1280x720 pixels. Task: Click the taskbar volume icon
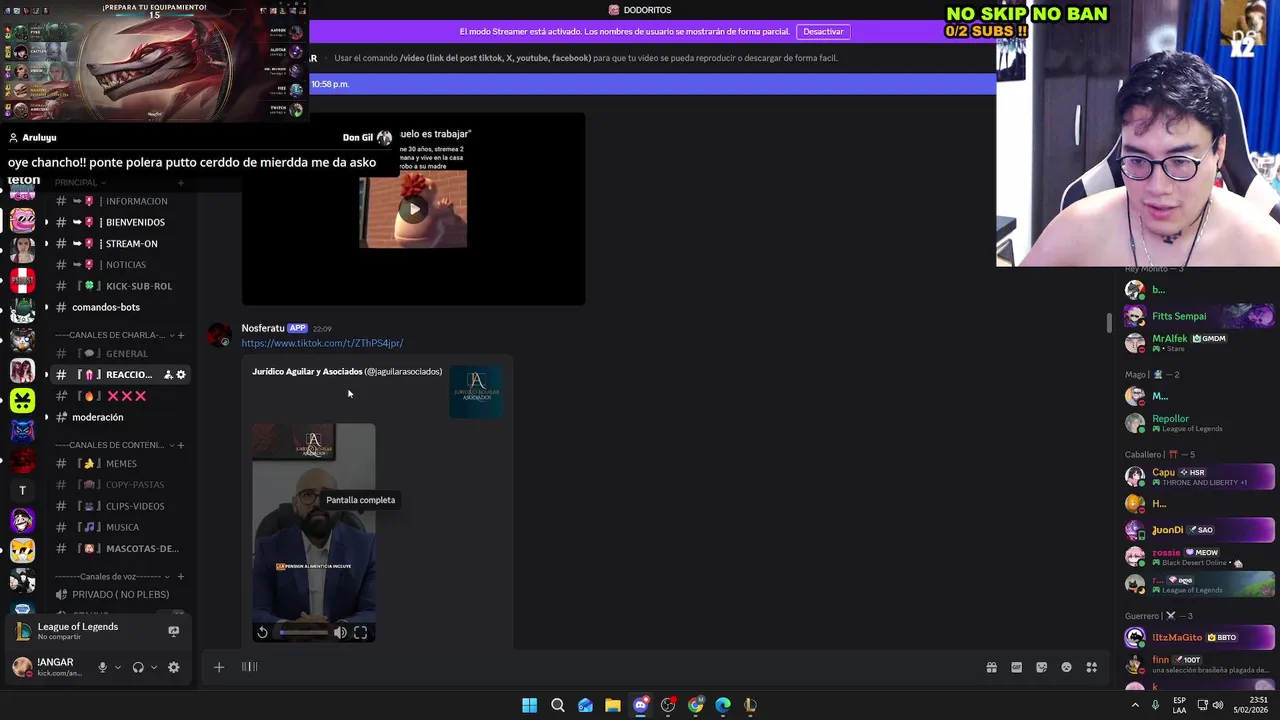click(1218, 705)
